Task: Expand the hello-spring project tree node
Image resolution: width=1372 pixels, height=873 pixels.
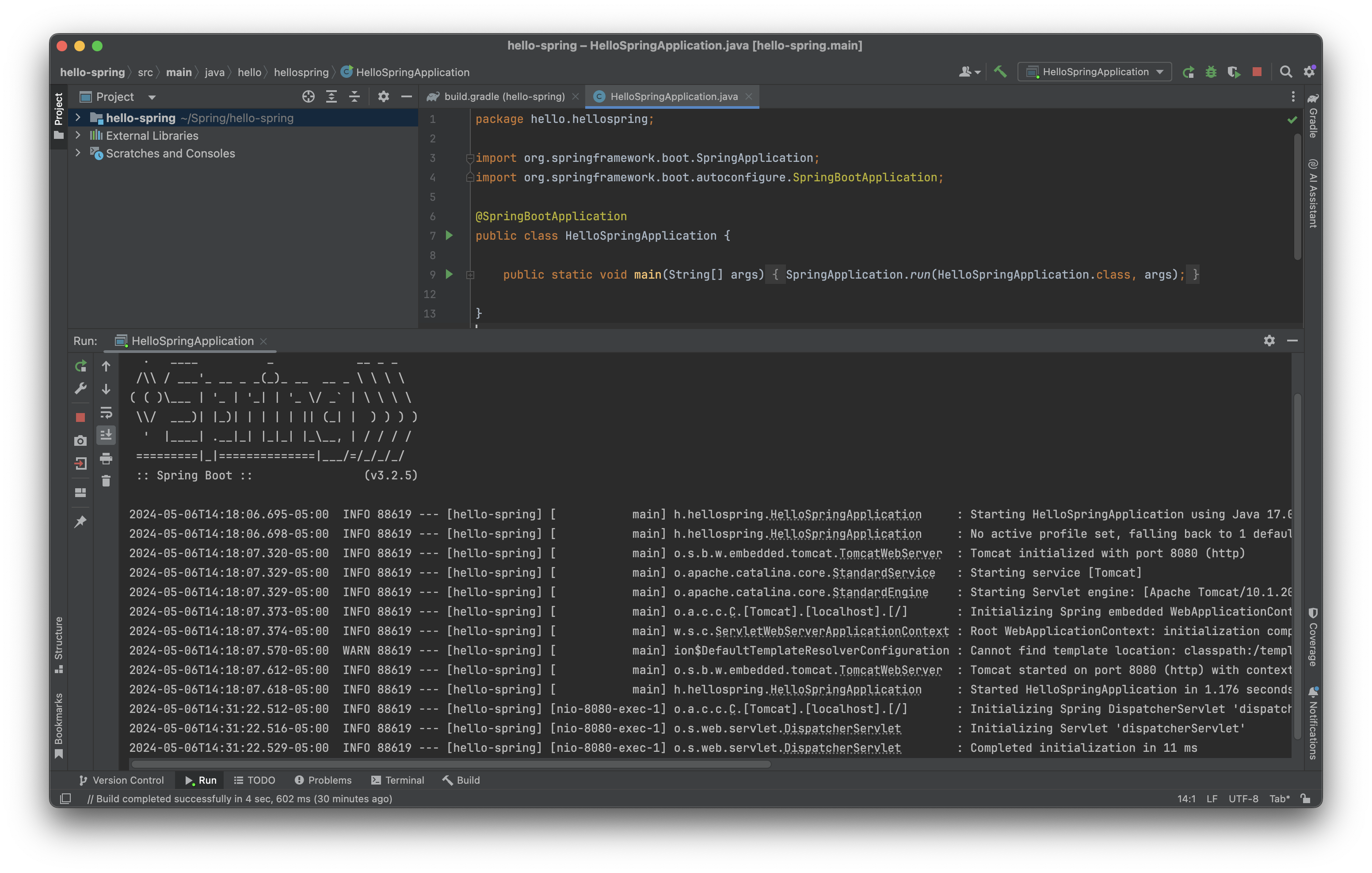Action: (x=78, y=118)
